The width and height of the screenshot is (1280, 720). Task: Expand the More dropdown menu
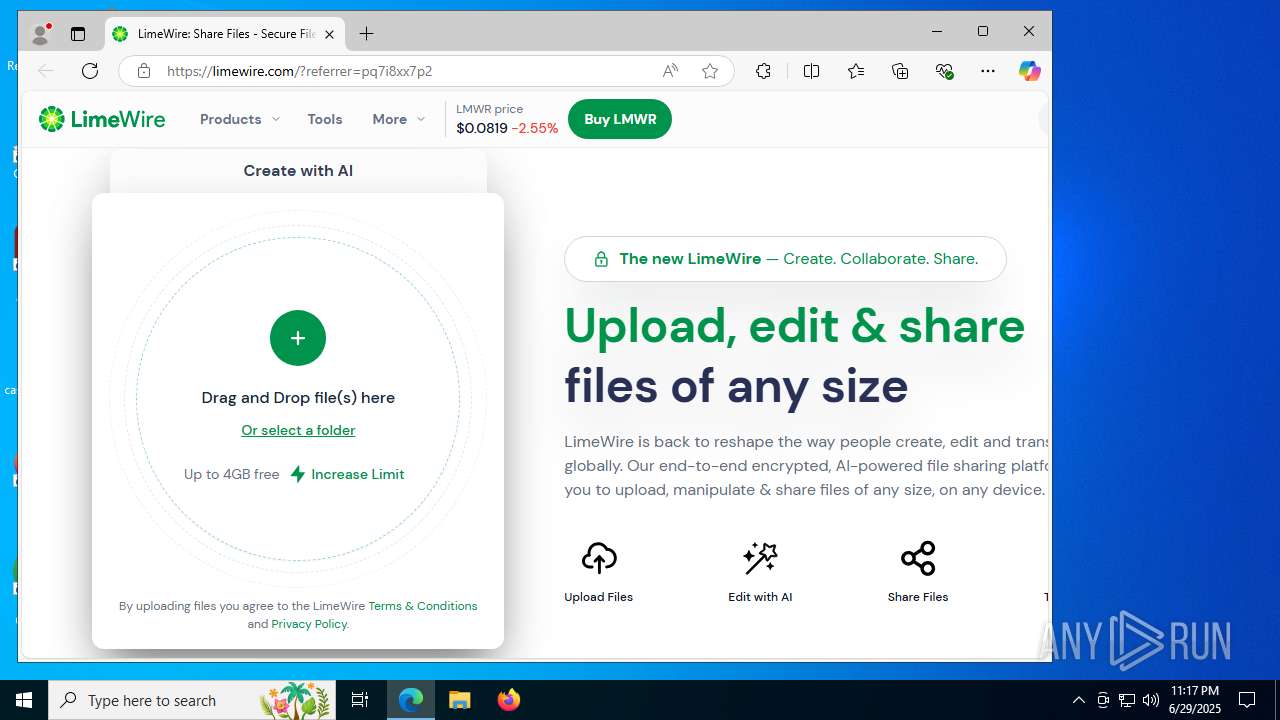[399, 119]
